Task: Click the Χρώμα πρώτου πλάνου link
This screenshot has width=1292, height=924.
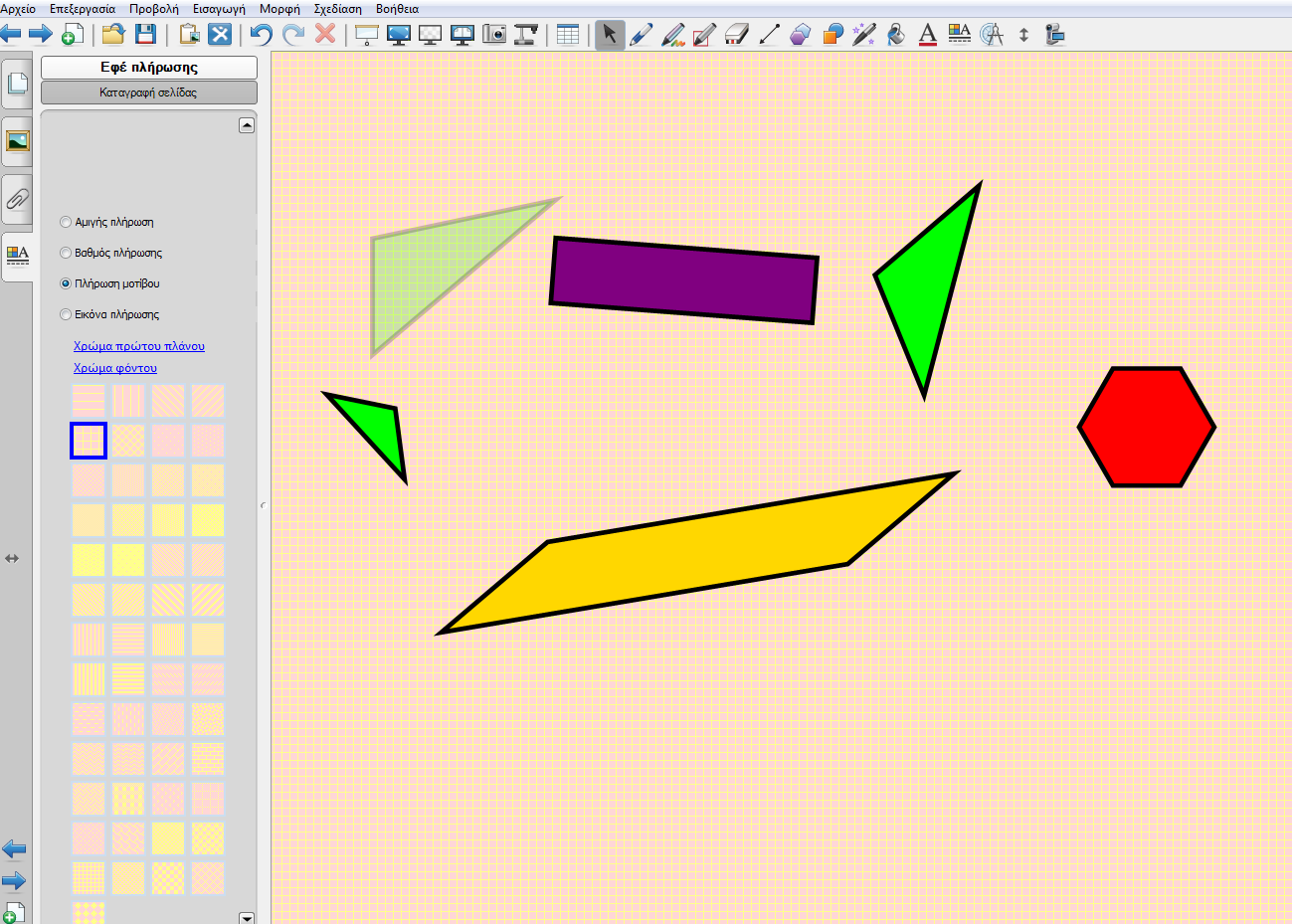Action: point(139,346)
